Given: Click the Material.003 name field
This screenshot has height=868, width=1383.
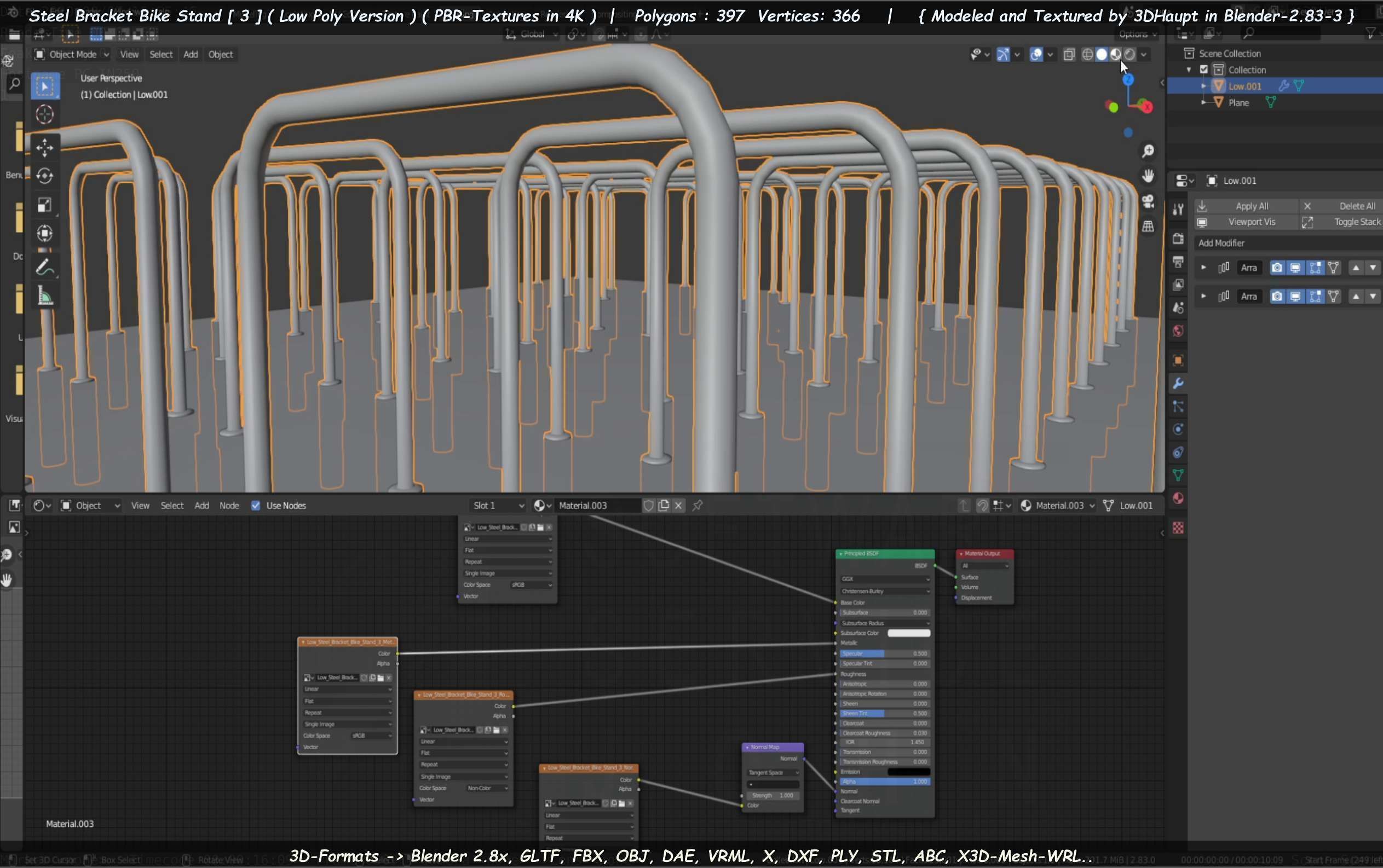Looking at the screenshot, I should 597,505.
